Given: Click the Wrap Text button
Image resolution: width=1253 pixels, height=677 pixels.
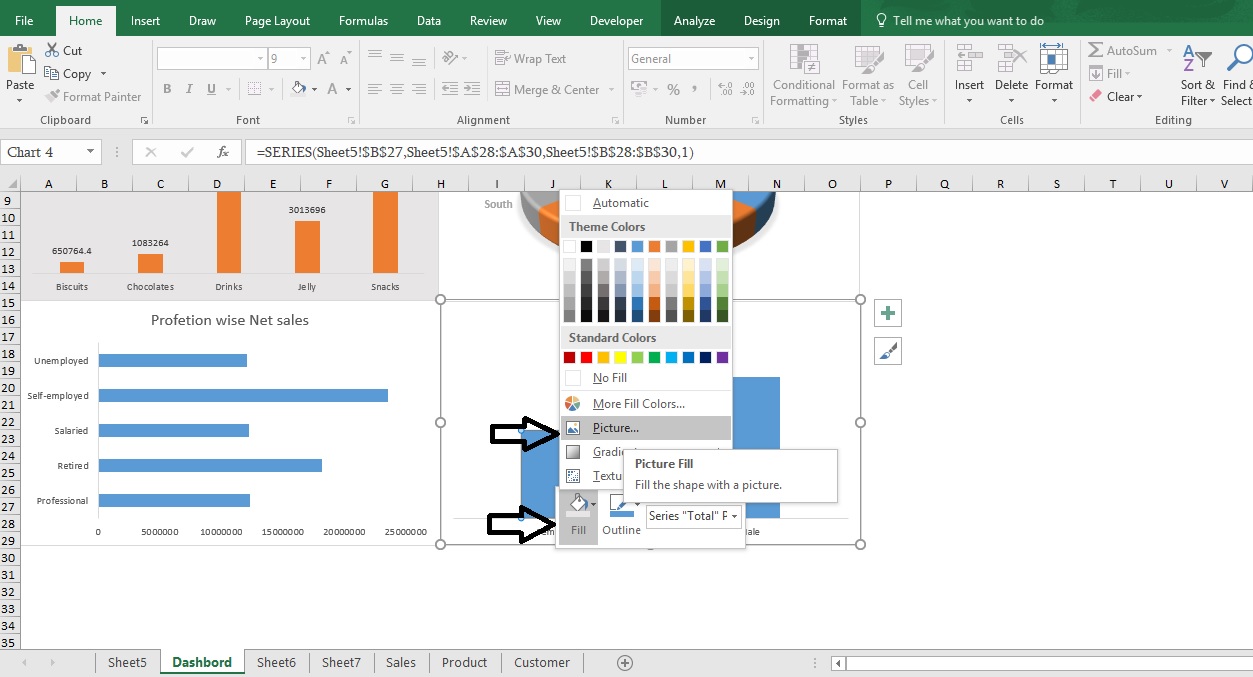Looking at the screenshot, I should (x=531, y=59).
